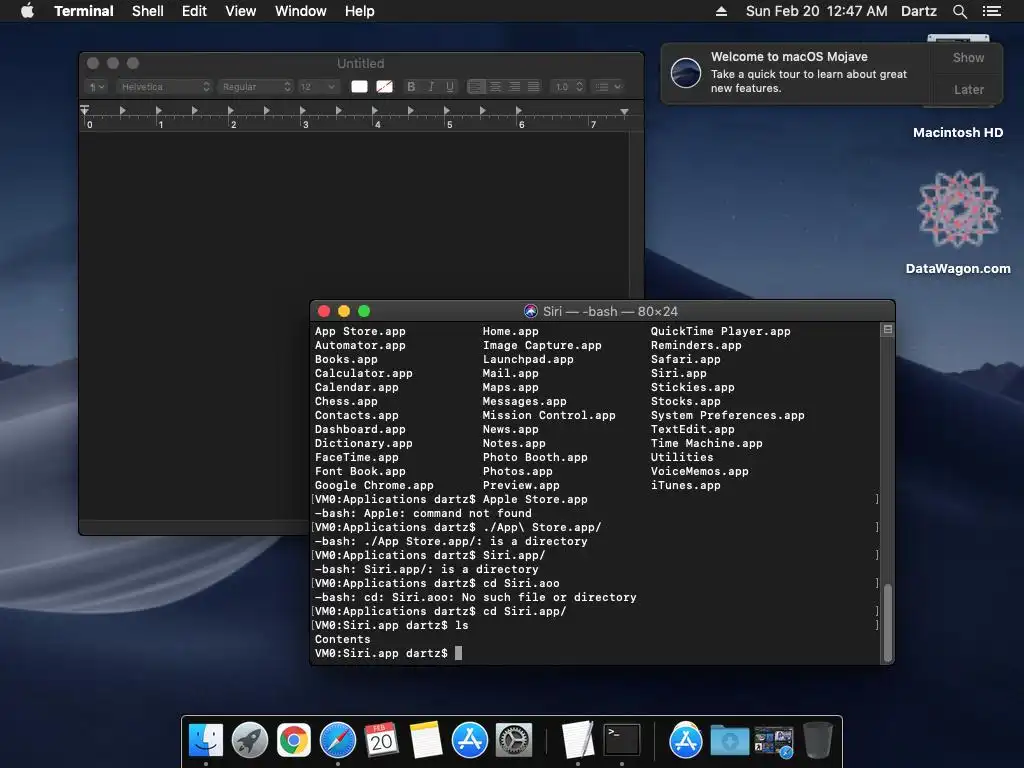Click the date and time in menu bar

click(816, 11)
